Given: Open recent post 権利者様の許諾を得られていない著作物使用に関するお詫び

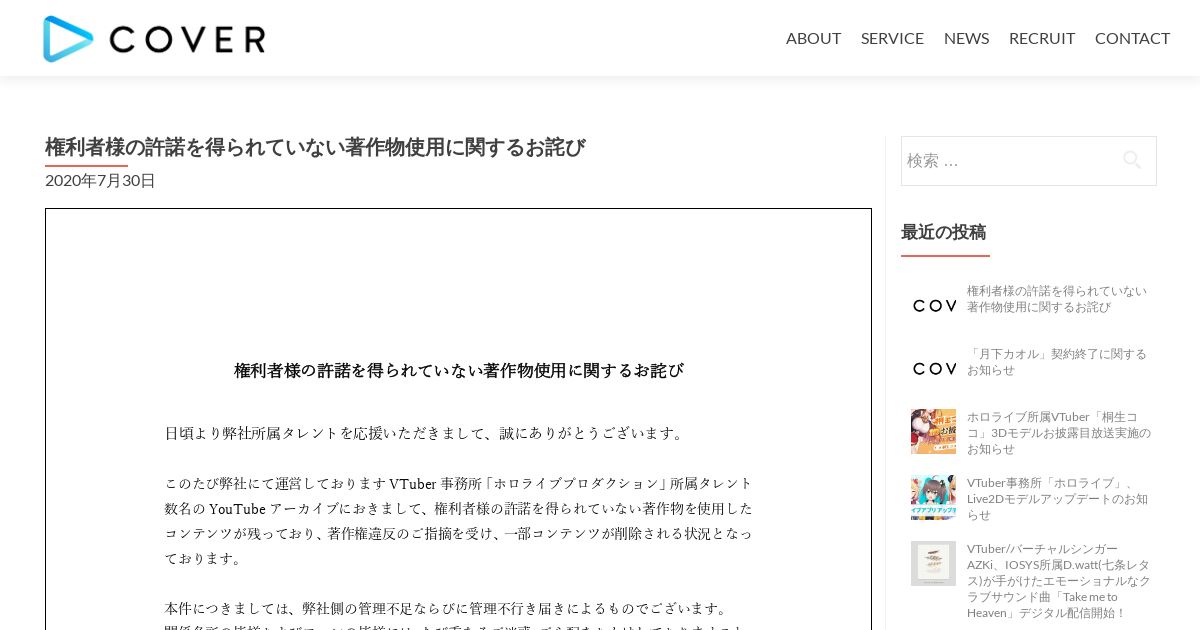Looking at the screenshot, I should point(1057,299).
